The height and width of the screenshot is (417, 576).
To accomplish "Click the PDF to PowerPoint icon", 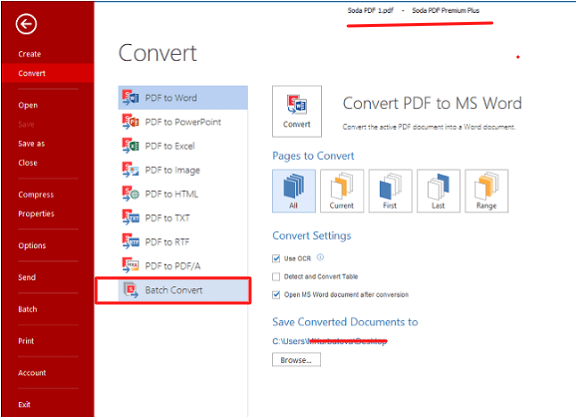I will click(130, 122).
